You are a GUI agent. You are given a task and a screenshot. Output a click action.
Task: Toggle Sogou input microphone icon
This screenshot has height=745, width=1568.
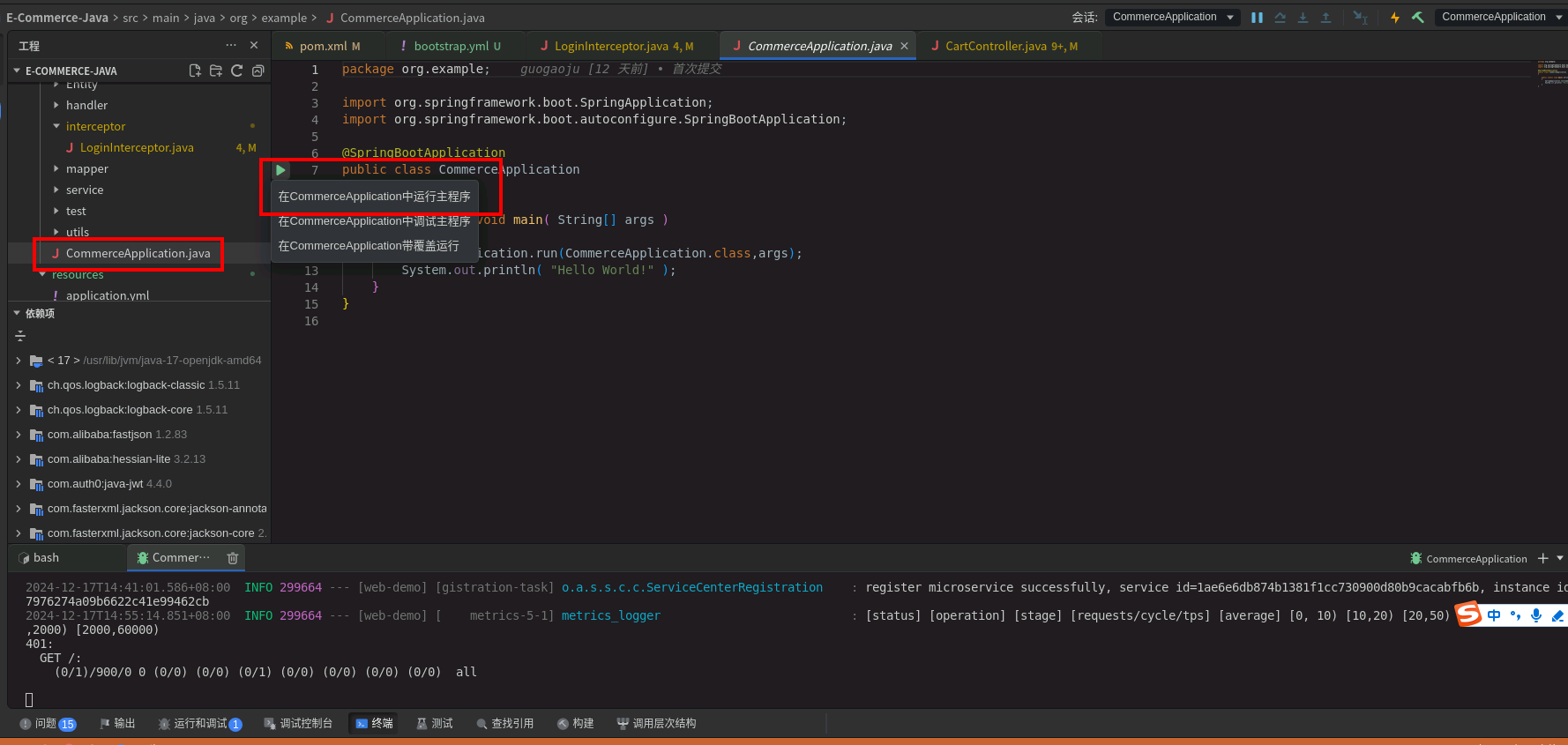(1536, 615)
